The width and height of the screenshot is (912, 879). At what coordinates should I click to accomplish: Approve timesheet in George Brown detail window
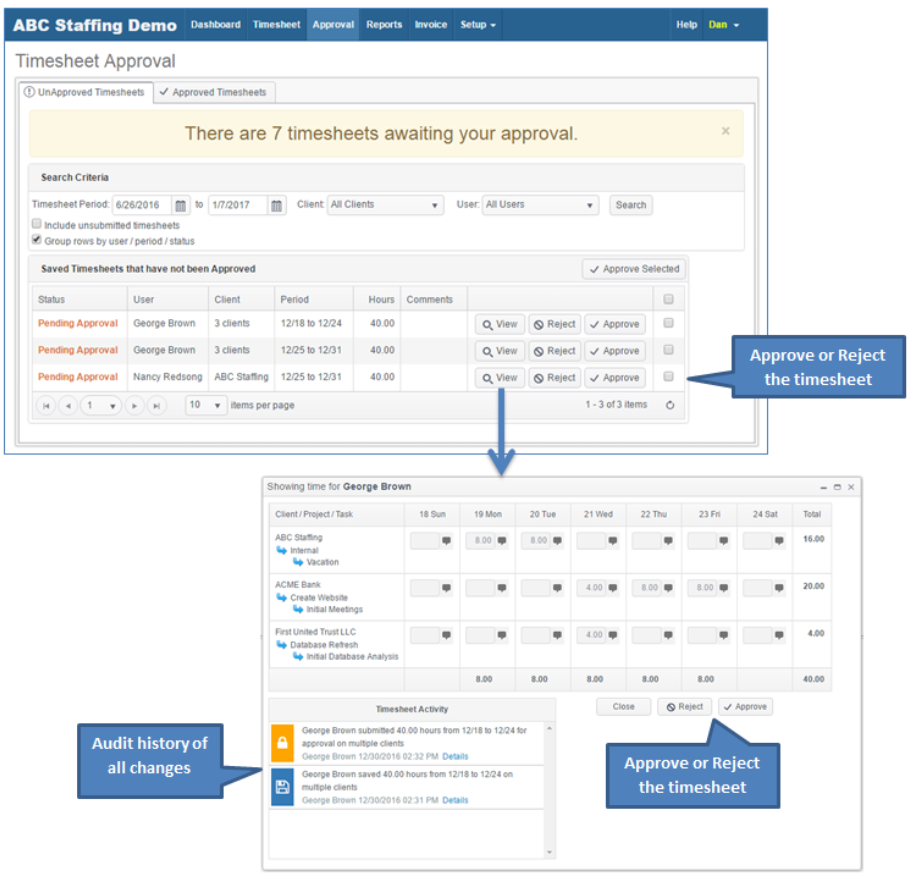[745, 707]
